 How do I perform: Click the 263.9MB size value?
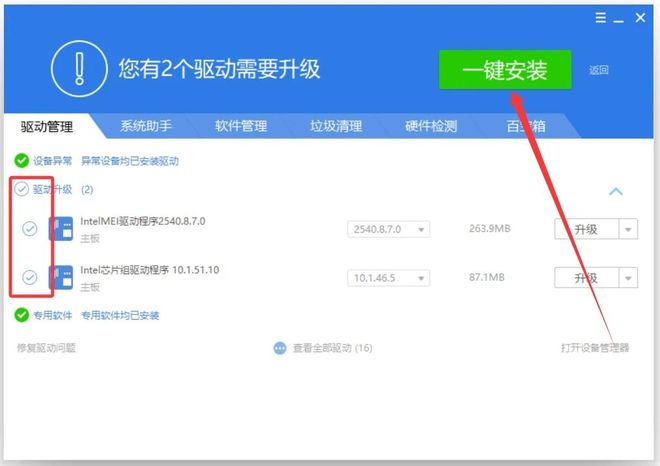(x=490, y=229)
